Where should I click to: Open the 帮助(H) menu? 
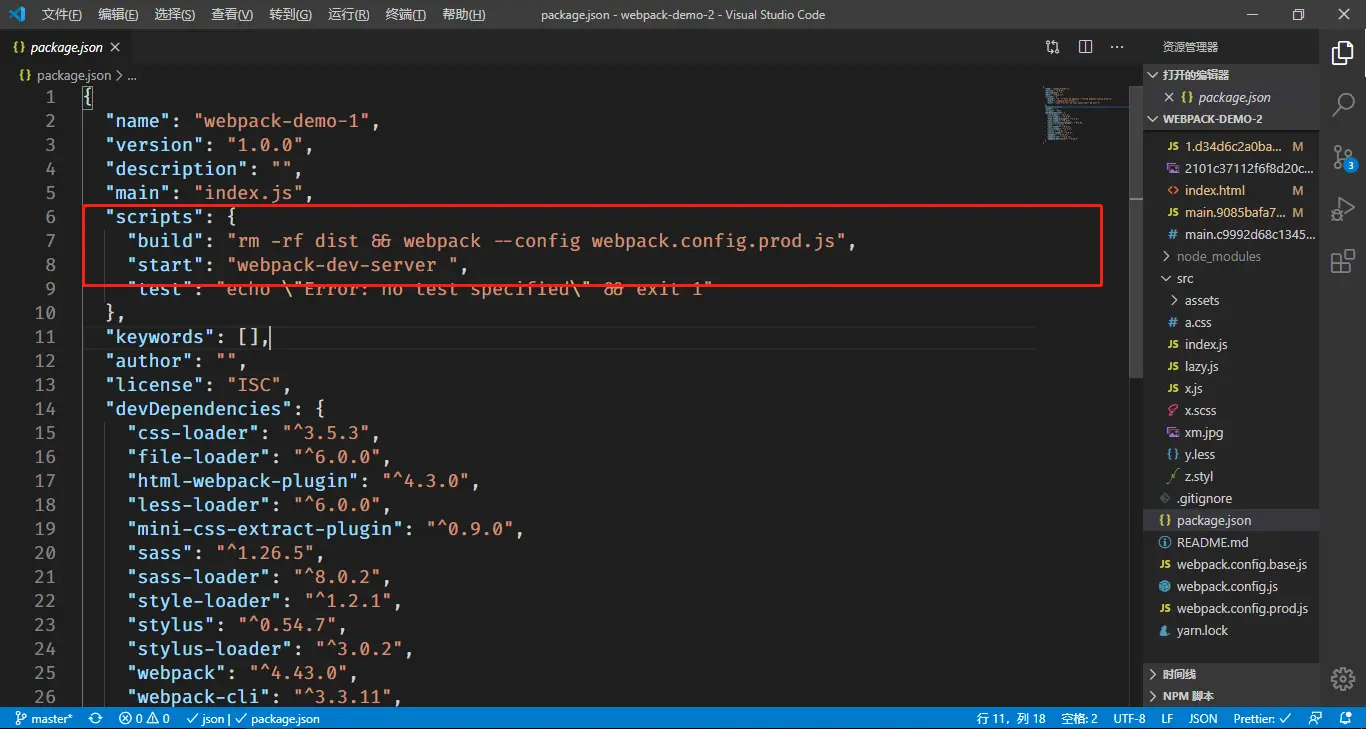click(x=463, y=15)
